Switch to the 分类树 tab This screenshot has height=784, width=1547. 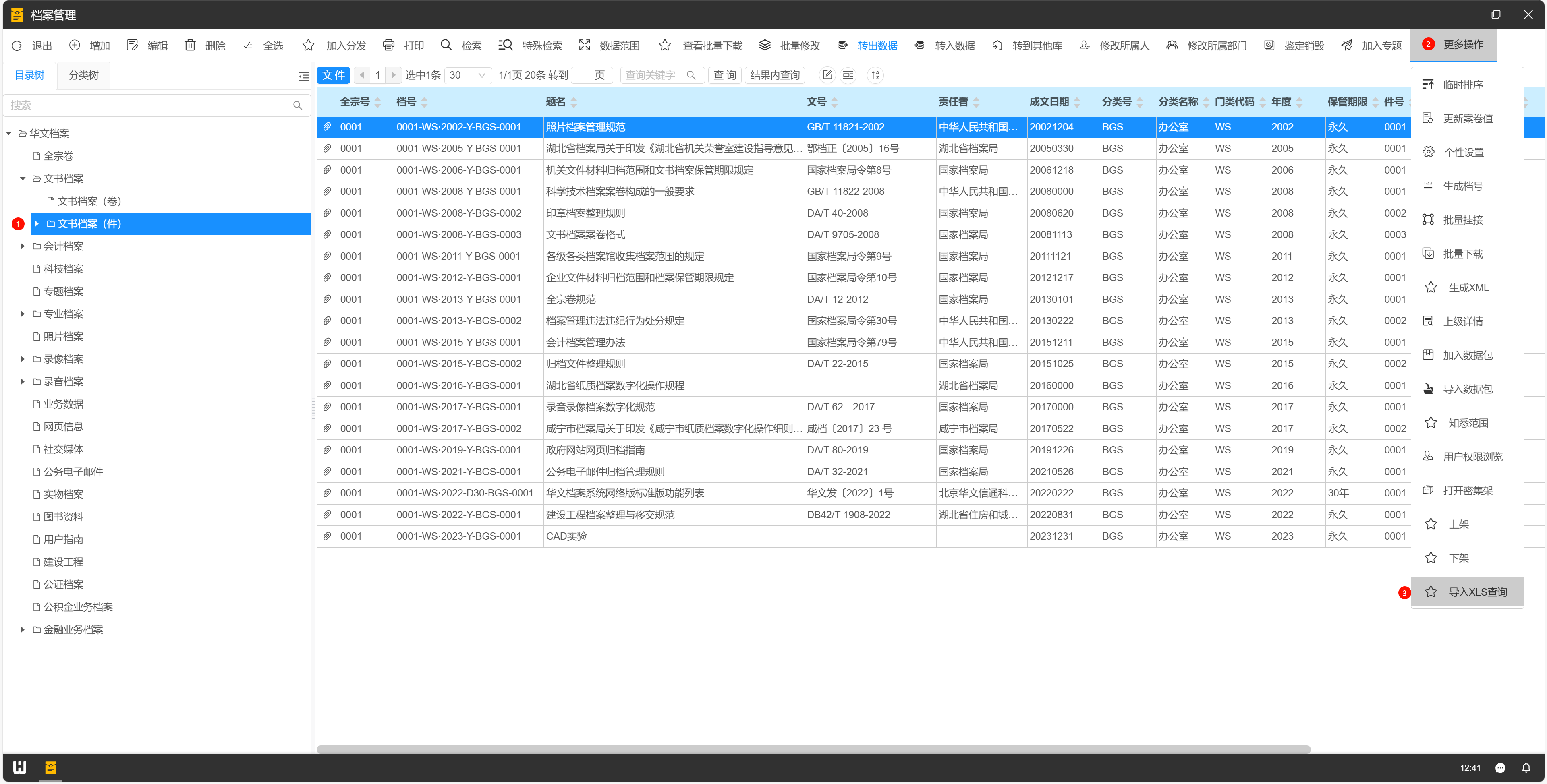(83, 75)
